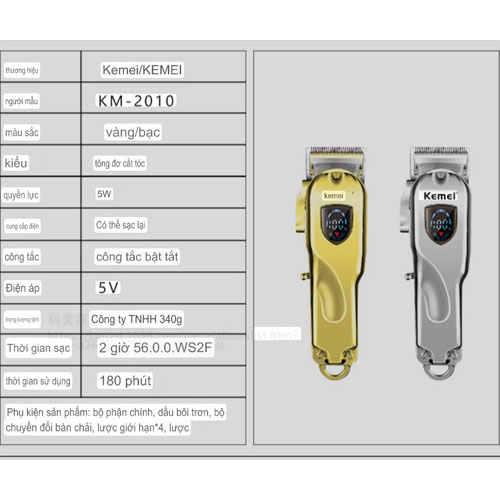
Task: Click the gold Kemei hair clipper image
Action: (x=331, y=263)
